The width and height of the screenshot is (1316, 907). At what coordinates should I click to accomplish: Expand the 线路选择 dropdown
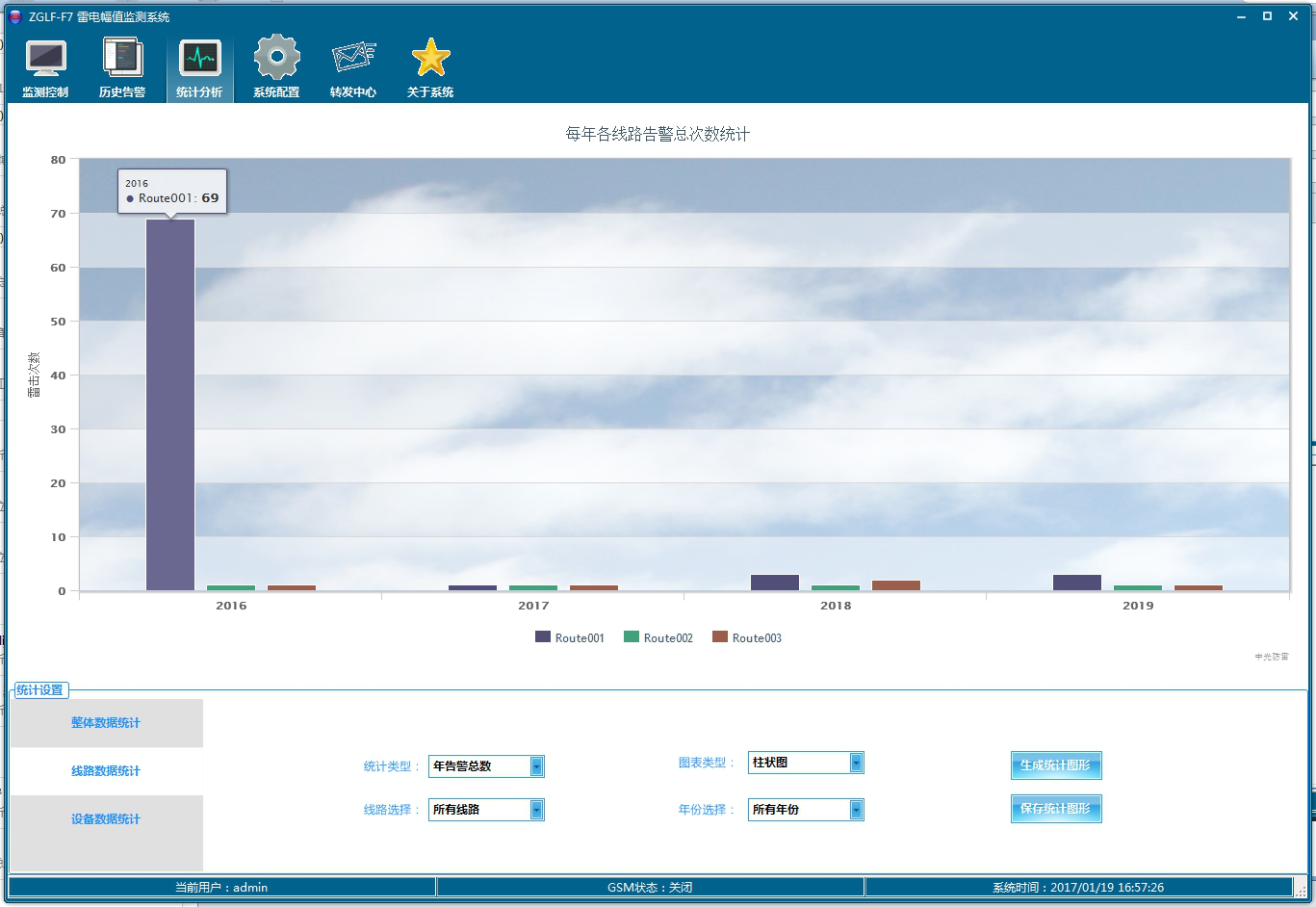pyautogui.click(x=536, y=810)
